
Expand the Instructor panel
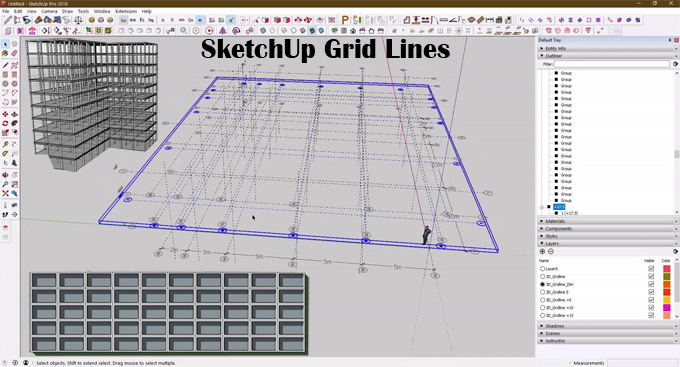pyautogui.click(x=607, y=341)
